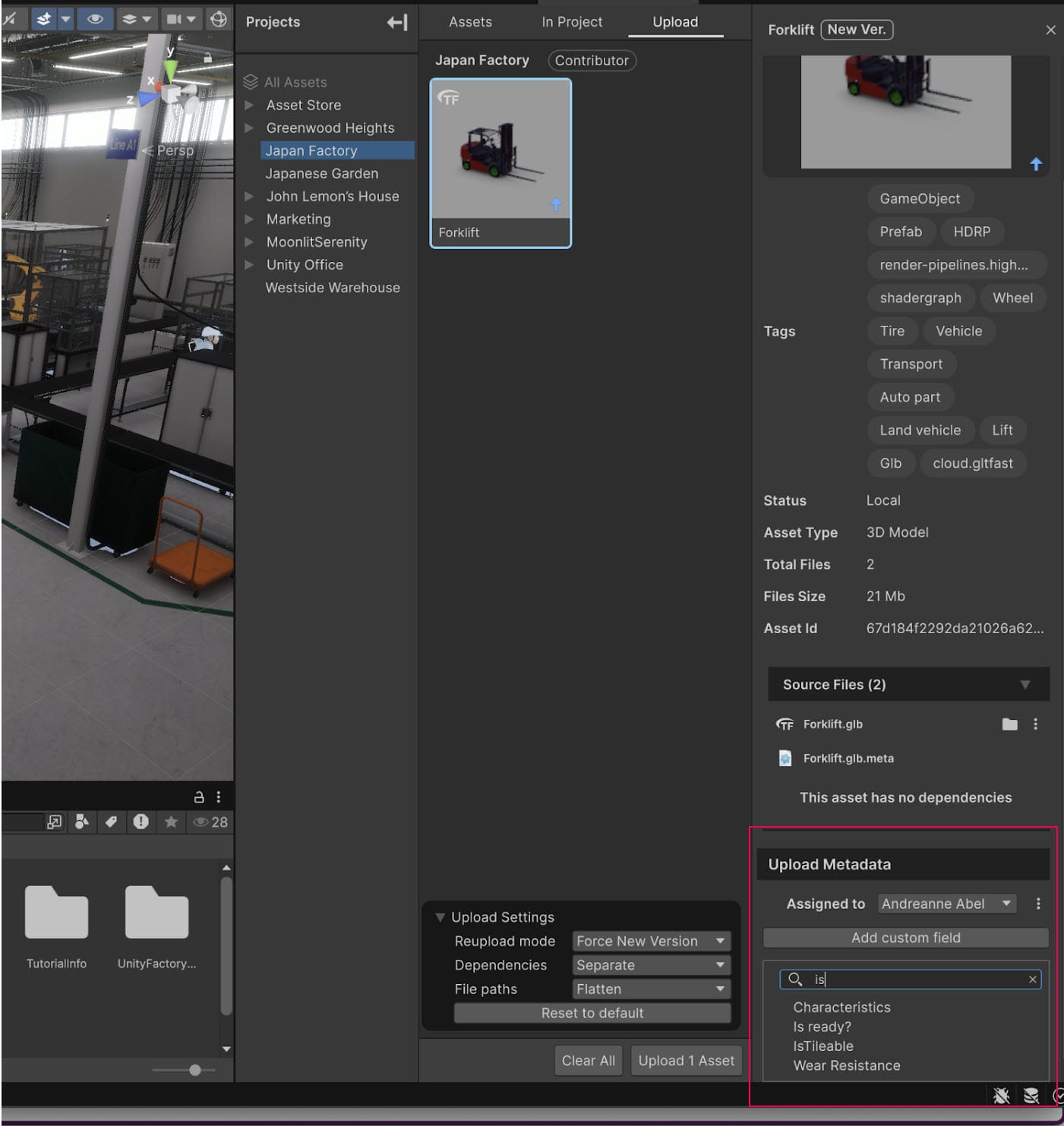The width and height of the screenshot is (1064, 1126).
Task: Switch the Persp projection label
Action: 175,150
